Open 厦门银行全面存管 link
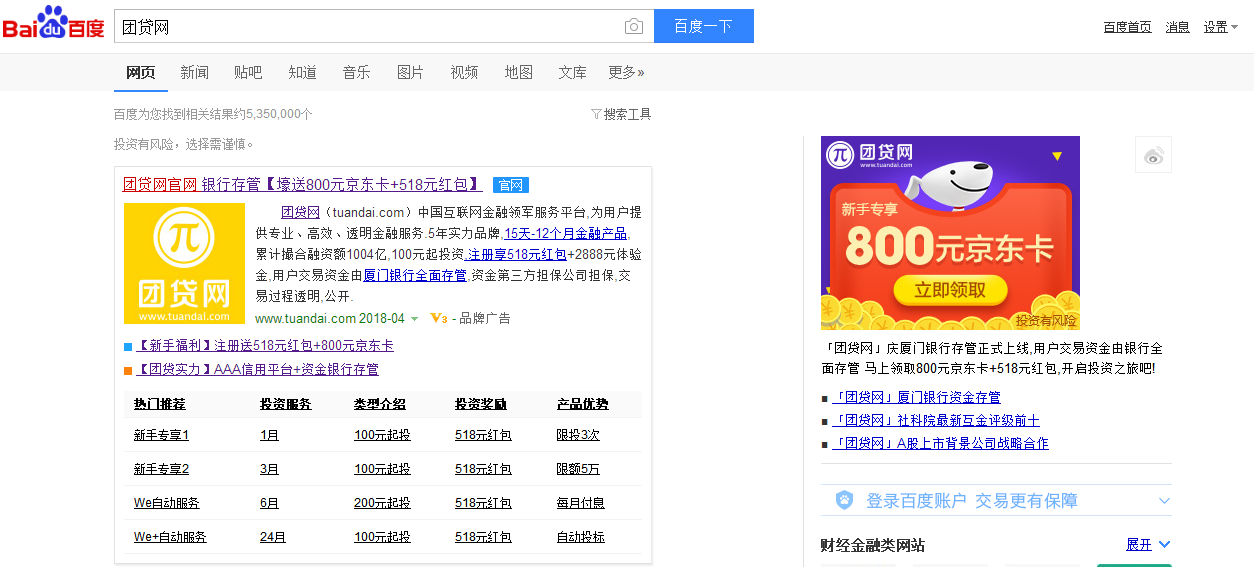The image size is (1254, 567). 415,275
